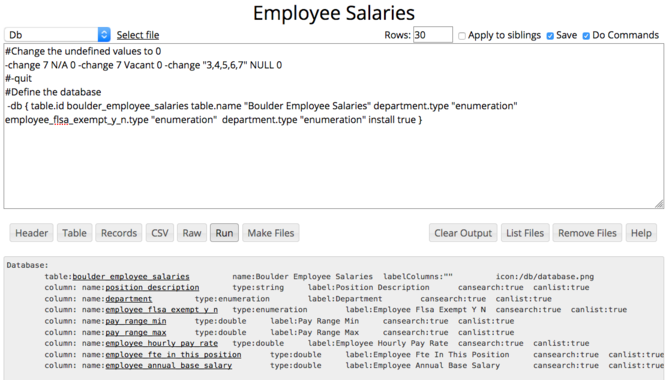The width and height of the screenshot is (669, 380).
Task: Open boulder_employee_salaries table link
Action: point(131,277)
